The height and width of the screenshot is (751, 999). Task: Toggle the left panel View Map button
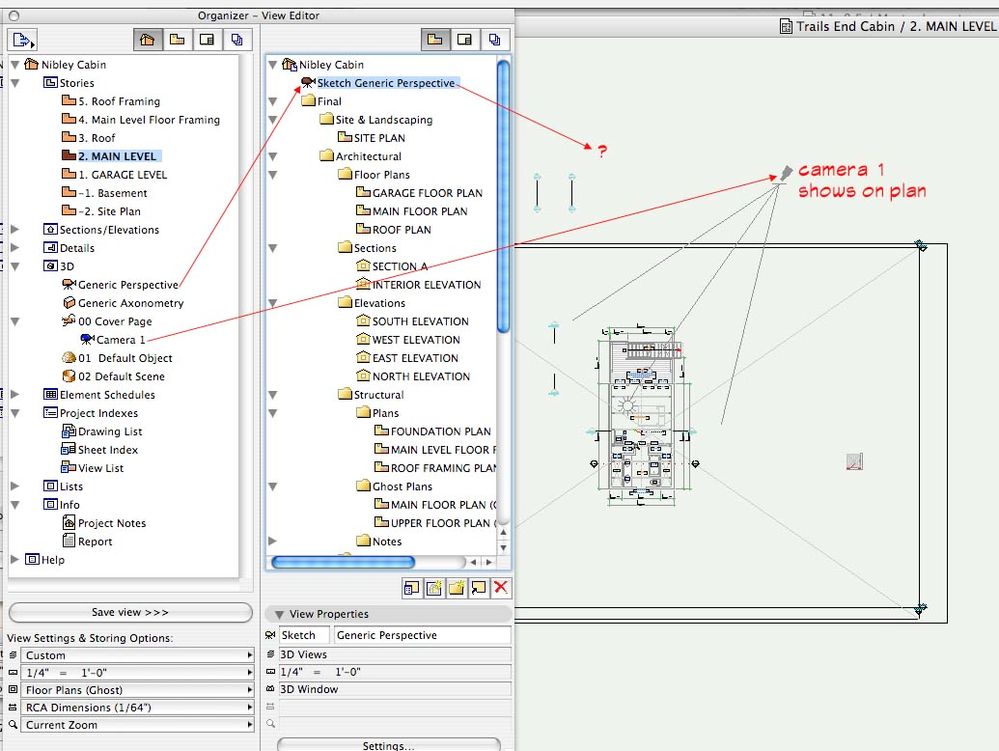(x=177, y=40)
